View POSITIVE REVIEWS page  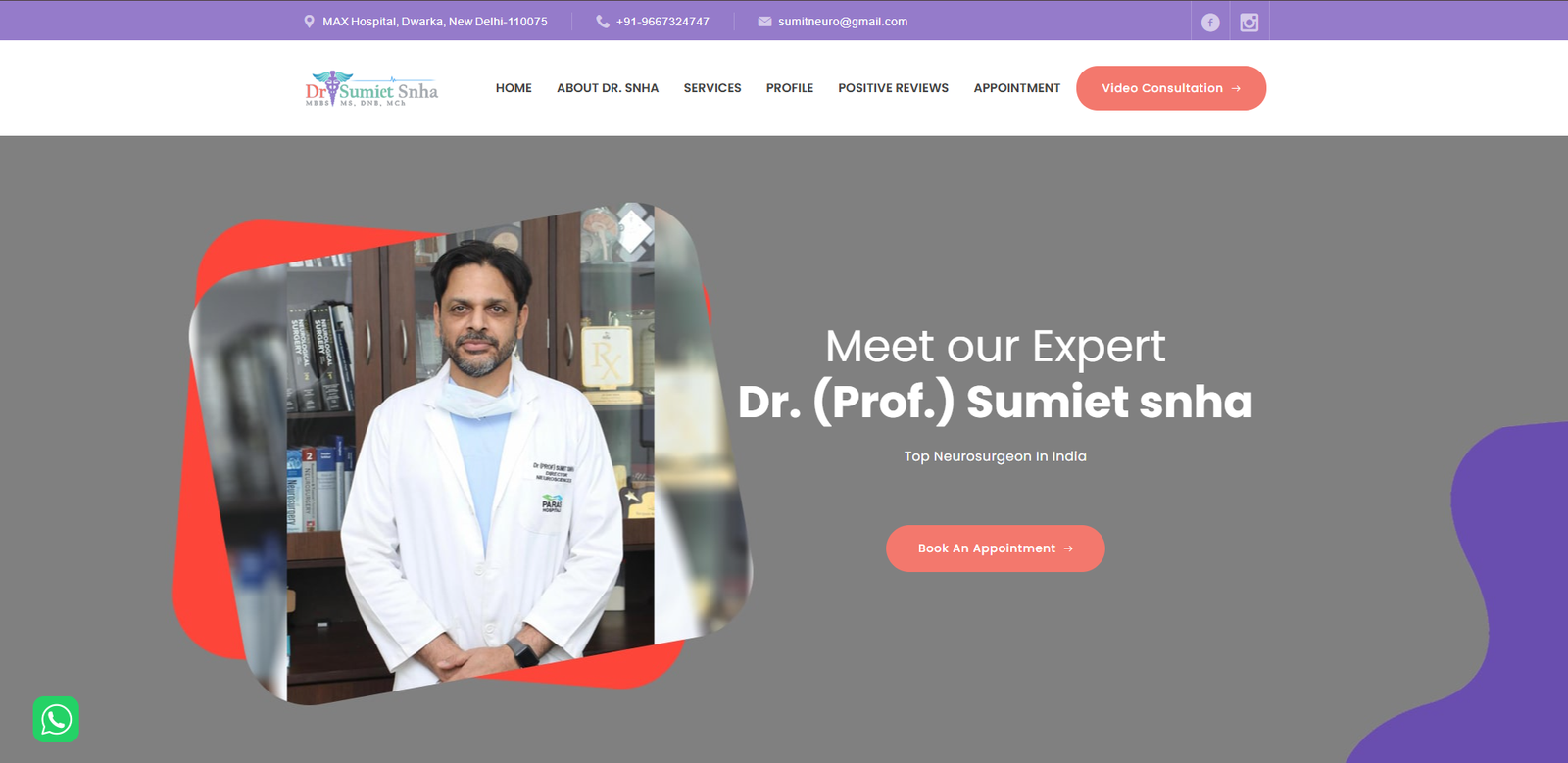(893, 88)
